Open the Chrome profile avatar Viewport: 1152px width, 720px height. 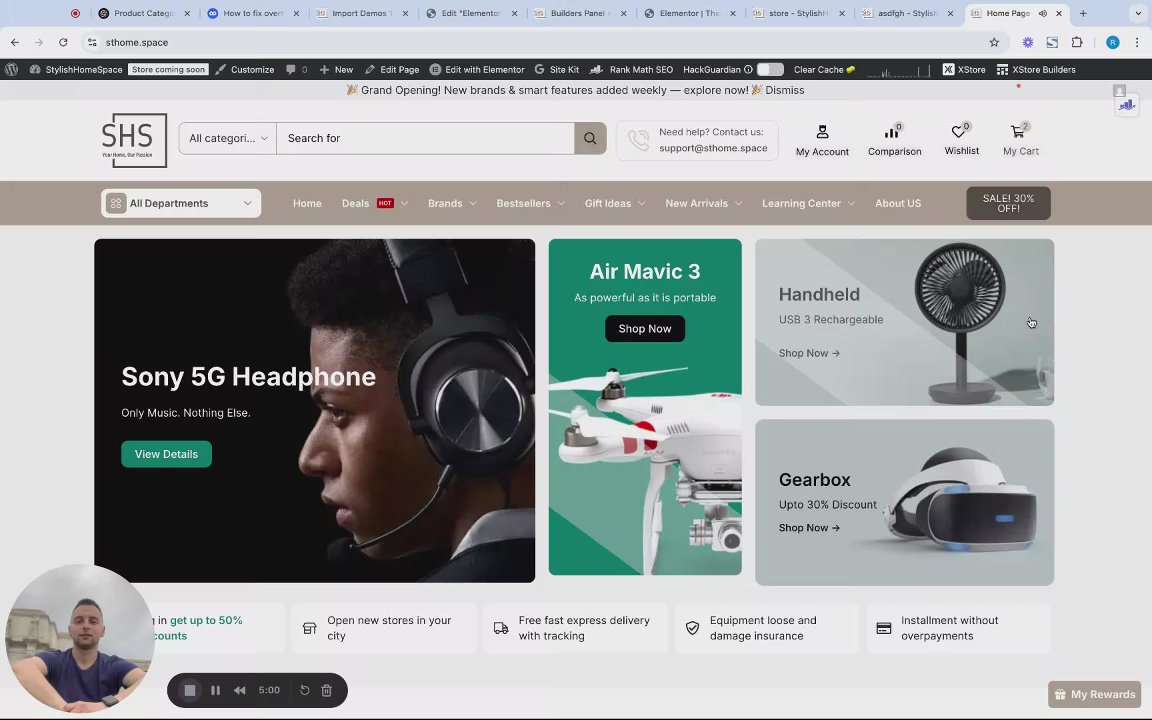click(x=1112, y=43)
